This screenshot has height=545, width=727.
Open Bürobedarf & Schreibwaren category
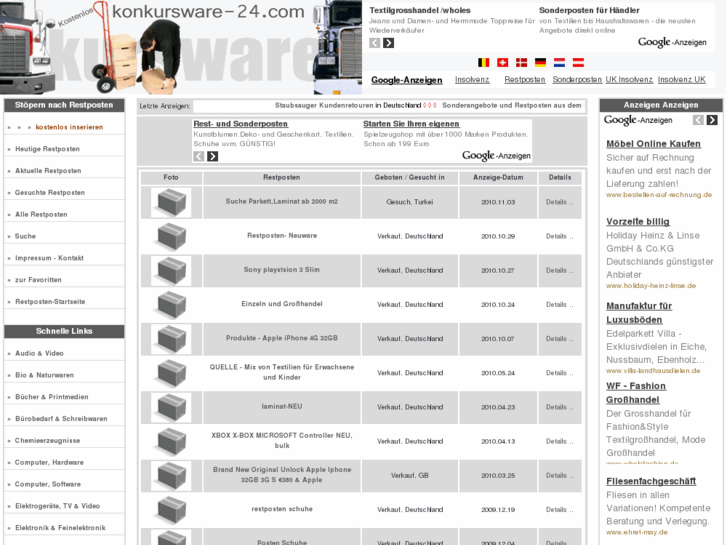[61, 419]
